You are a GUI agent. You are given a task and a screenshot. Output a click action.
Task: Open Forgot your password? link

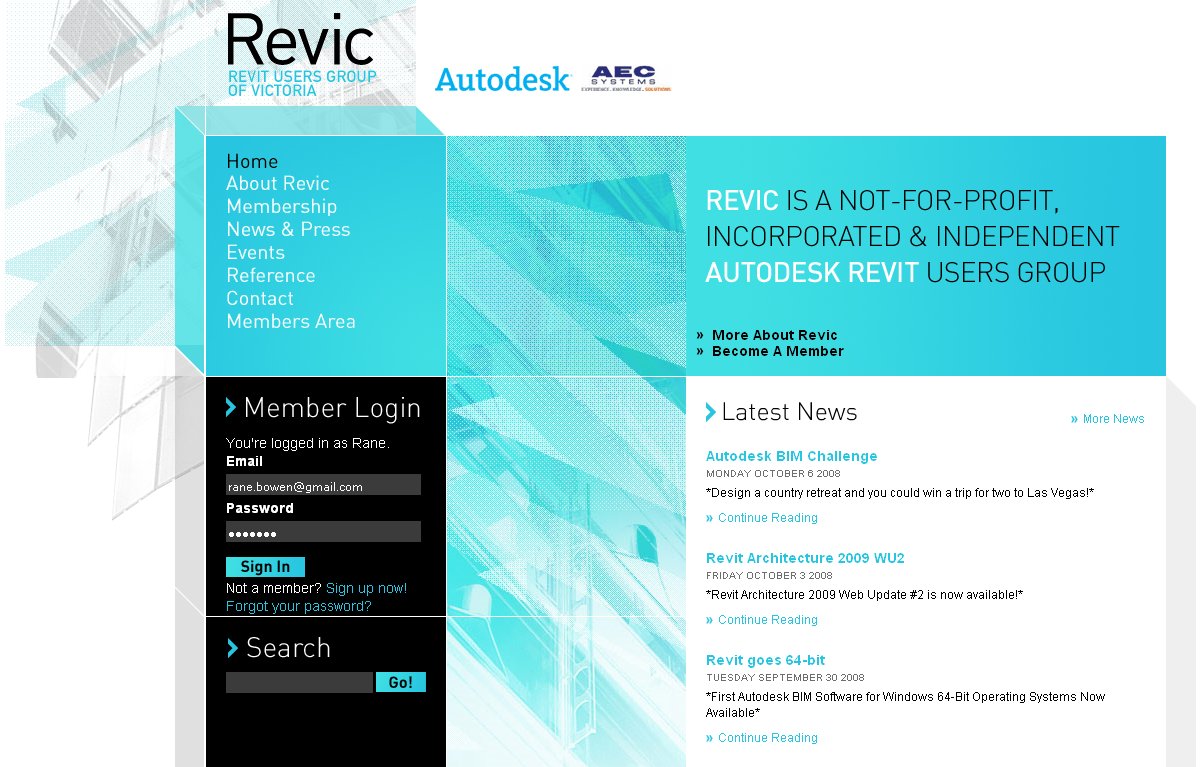click(298, 606)
